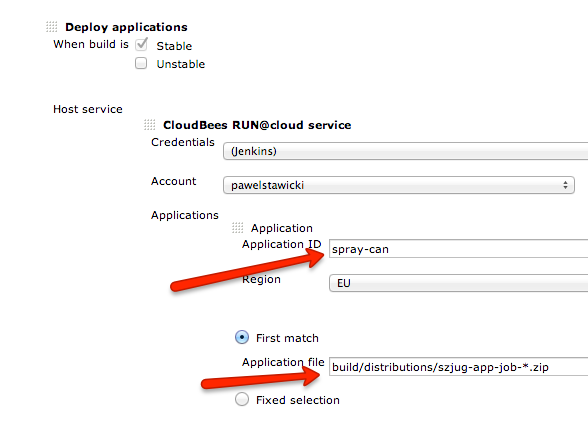This screenshot has width=588, height=432.
Task: Choose the Fixed selection radio button
Action: click(x=242, y=399)
